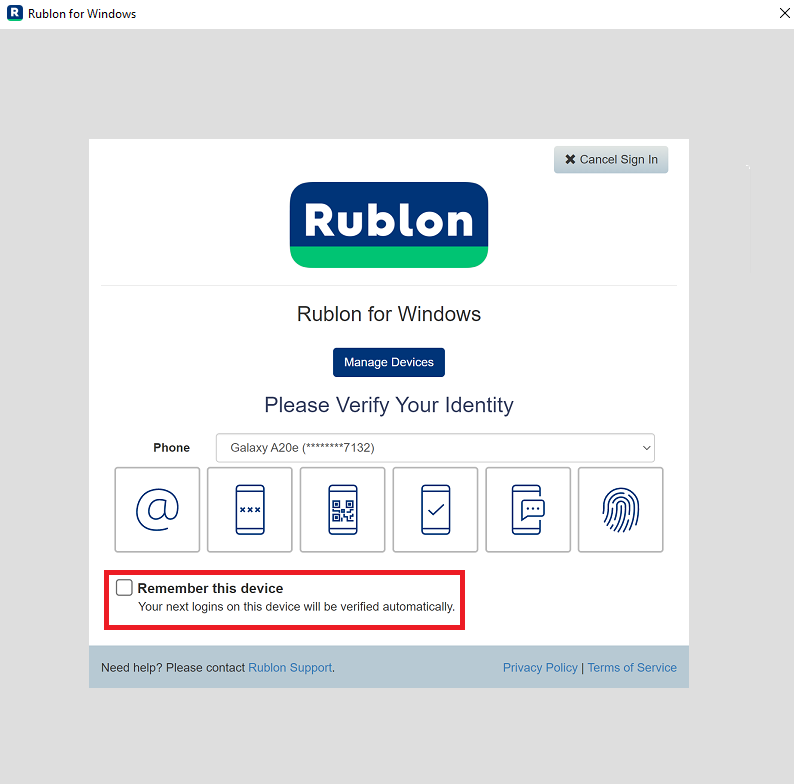This screenshot has width=794, height=784.
Task: Click the 'Please Verify Your Identity' heading
Action: [x=389, y=405]
